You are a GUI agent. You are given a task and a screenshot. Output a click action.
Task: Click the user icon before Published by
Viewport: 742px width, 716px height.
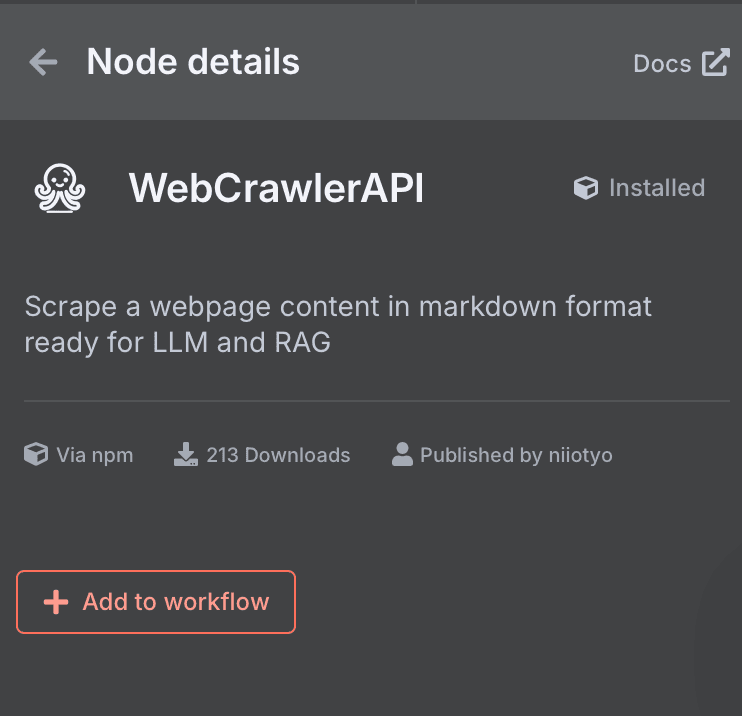402,455
